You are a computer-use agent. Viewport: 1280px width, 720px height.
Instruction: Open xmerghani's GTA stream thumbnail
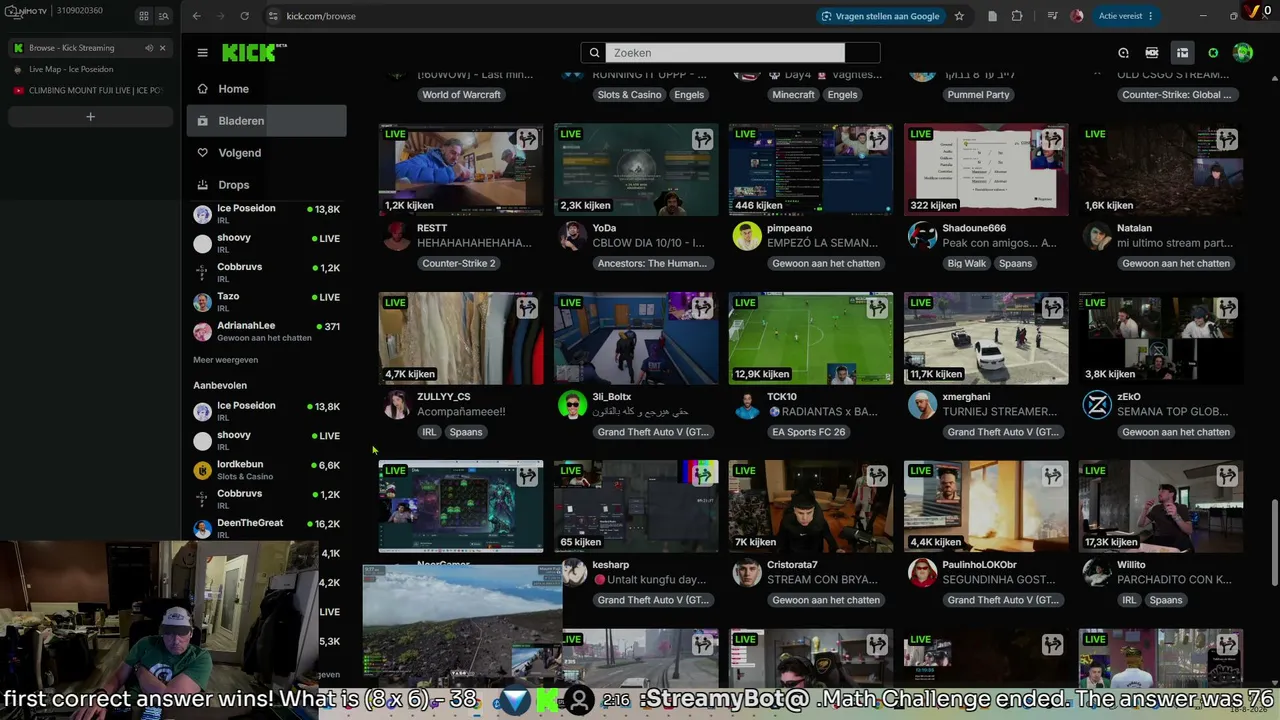[x=986, y=338]
